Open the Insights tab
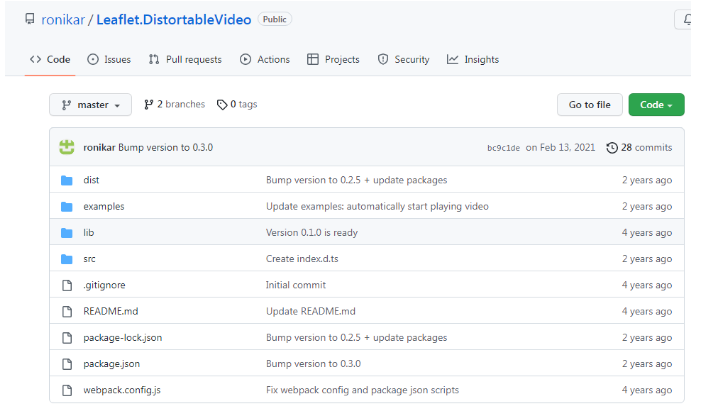The width and height of the screenshot is (703, 407). click(x=473, y=59)
